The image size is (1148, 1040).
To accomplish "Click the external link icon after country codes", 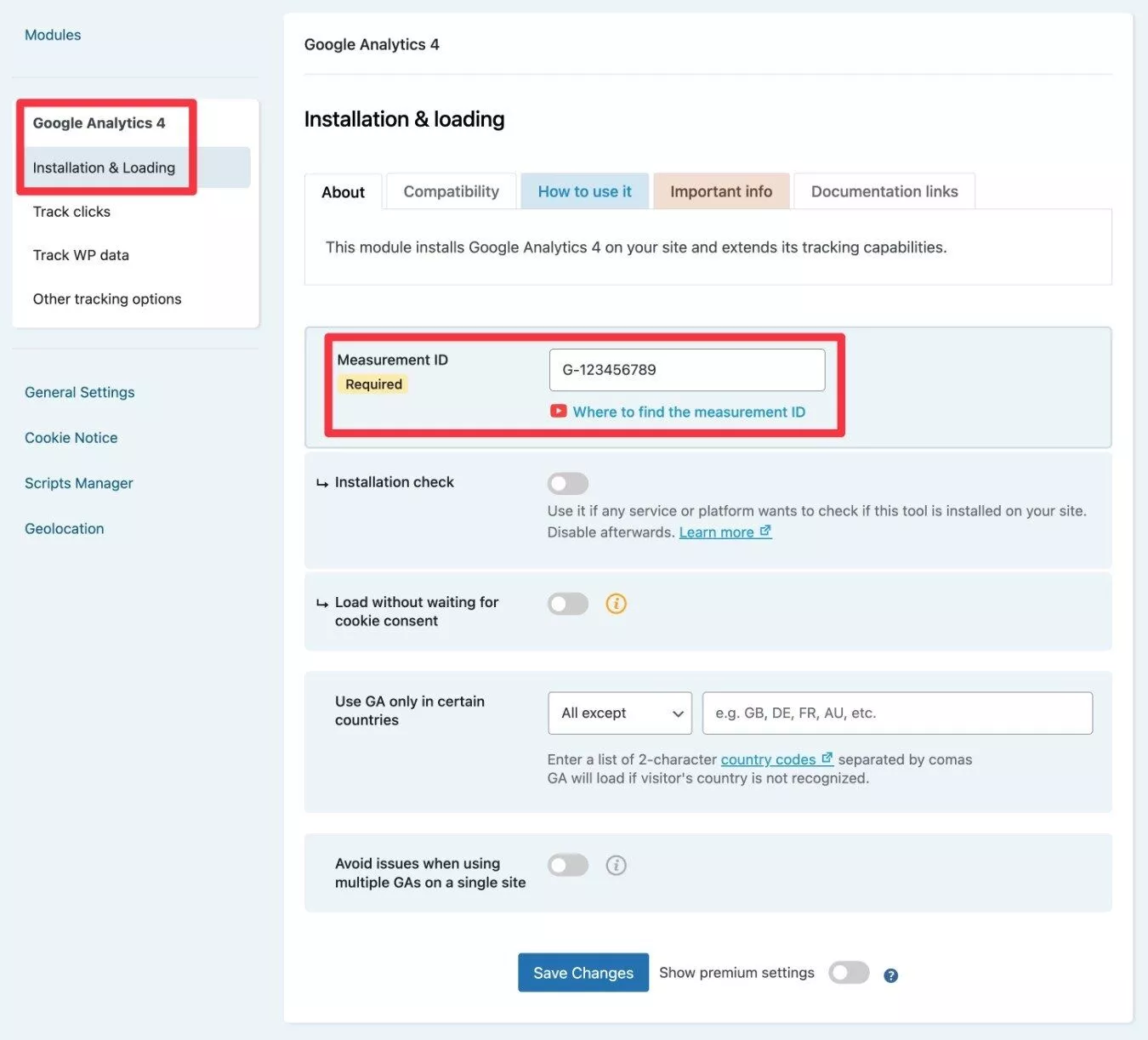I will coord(827,759).
